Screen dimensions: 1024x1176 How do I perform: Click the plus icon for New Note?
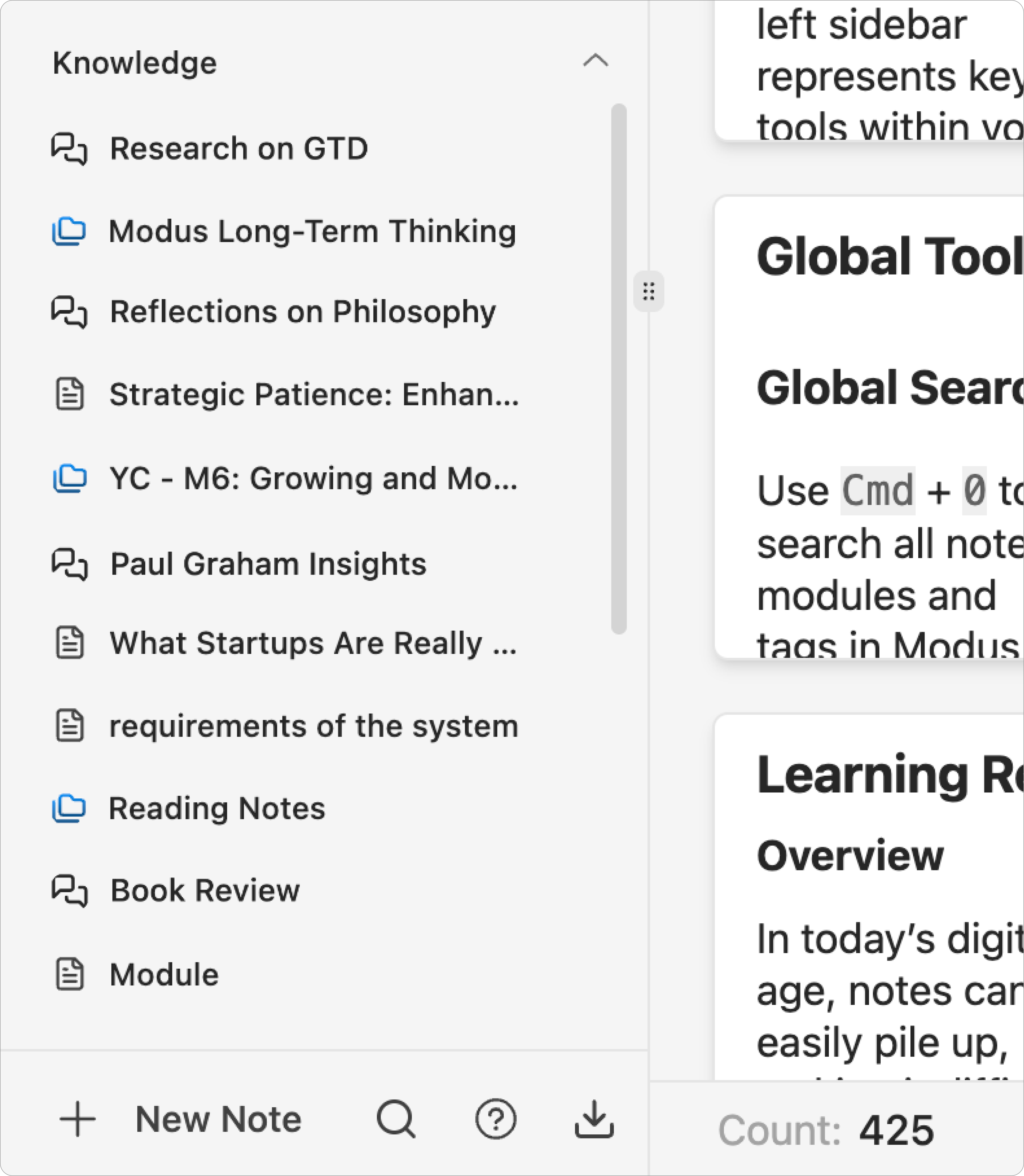(x=78, y=1119)
